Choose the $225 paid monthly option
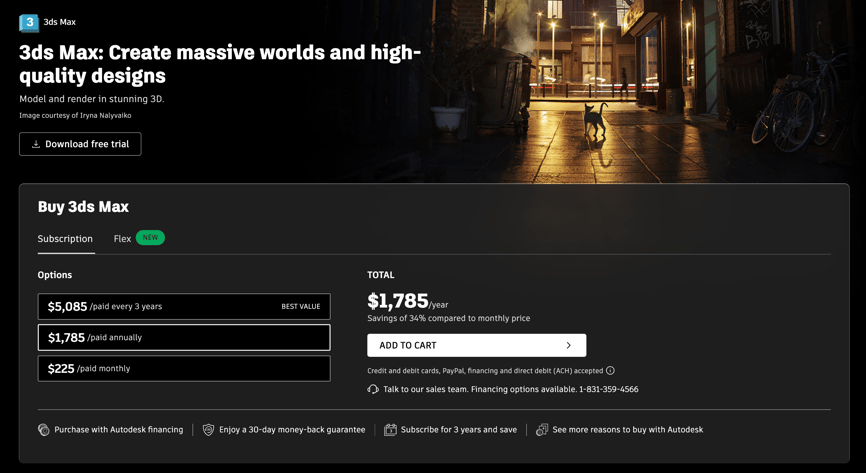Viewport: 866px width, 473px height. pos(184,369)
